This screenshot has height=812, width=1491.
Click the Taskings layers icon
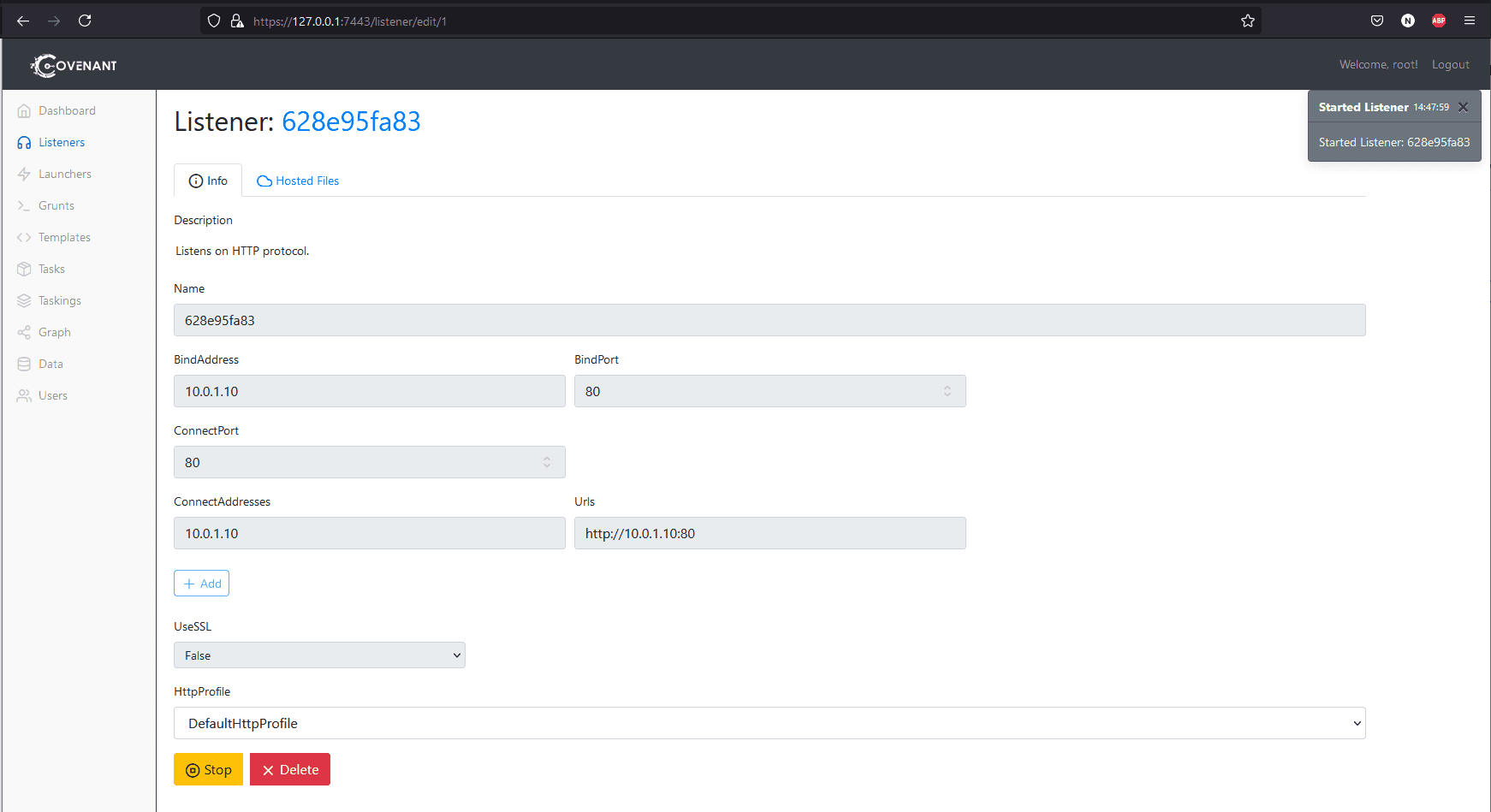[24, 301]
